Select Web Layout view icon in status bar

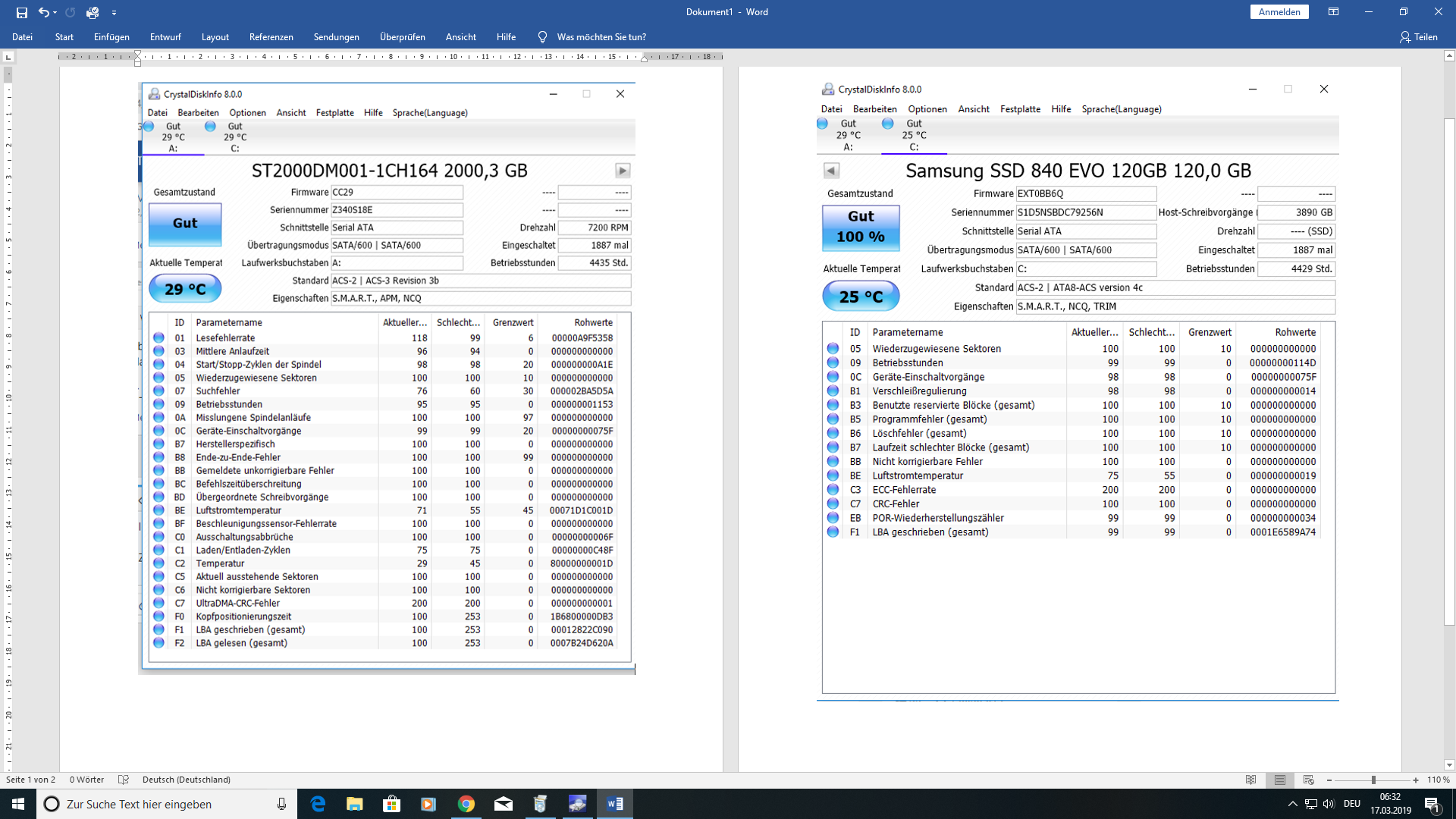point(1308,780)
